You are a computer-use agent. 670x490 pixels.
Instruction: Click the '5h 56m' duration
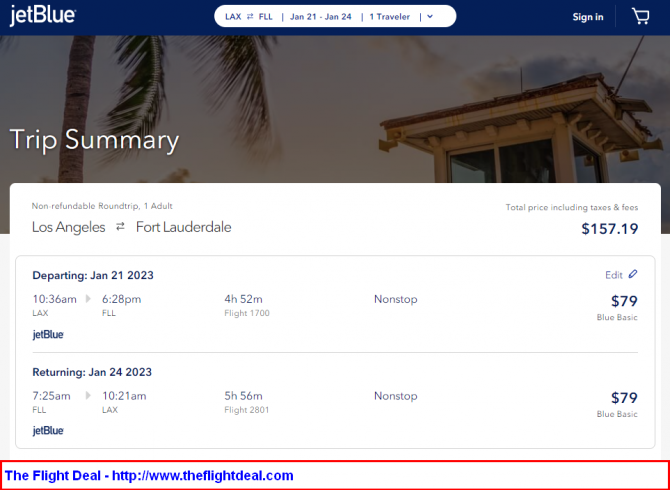click(x=244, y=396)
